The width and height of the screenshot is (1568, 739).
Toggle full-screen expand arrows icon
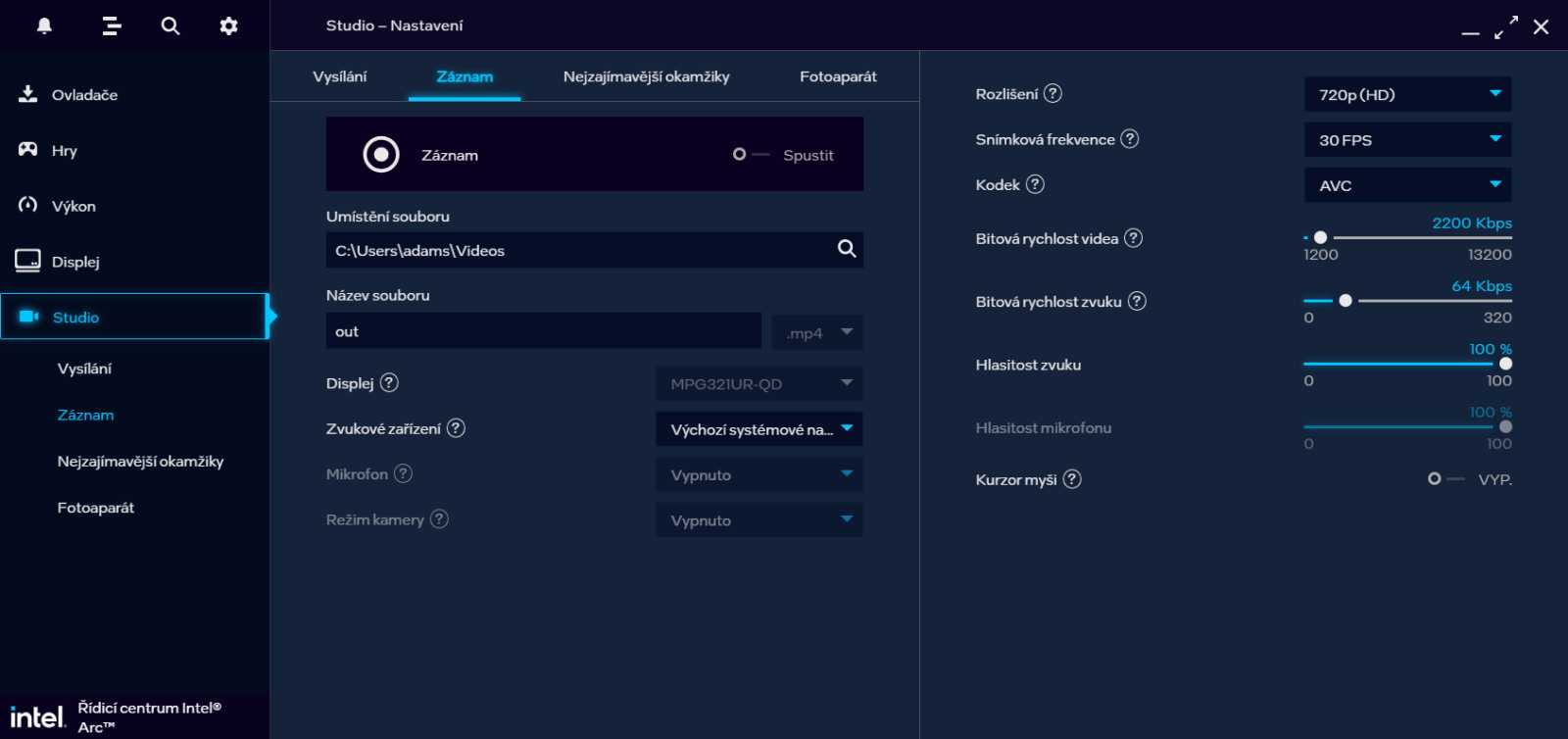(1506, 27)
